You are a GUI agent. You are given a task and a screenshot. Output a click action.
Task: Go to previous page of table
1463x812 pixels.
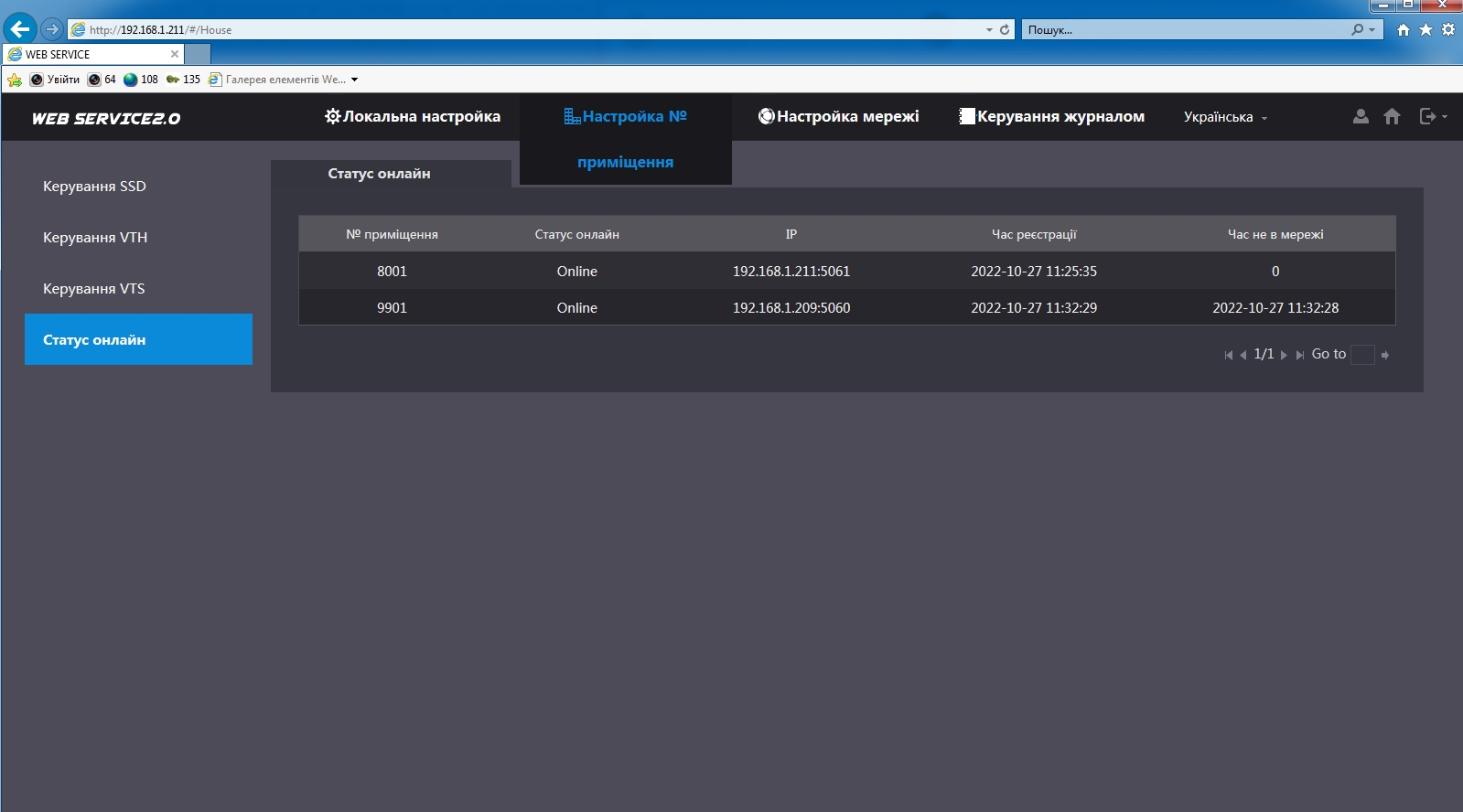click(x=1243, y=355)
